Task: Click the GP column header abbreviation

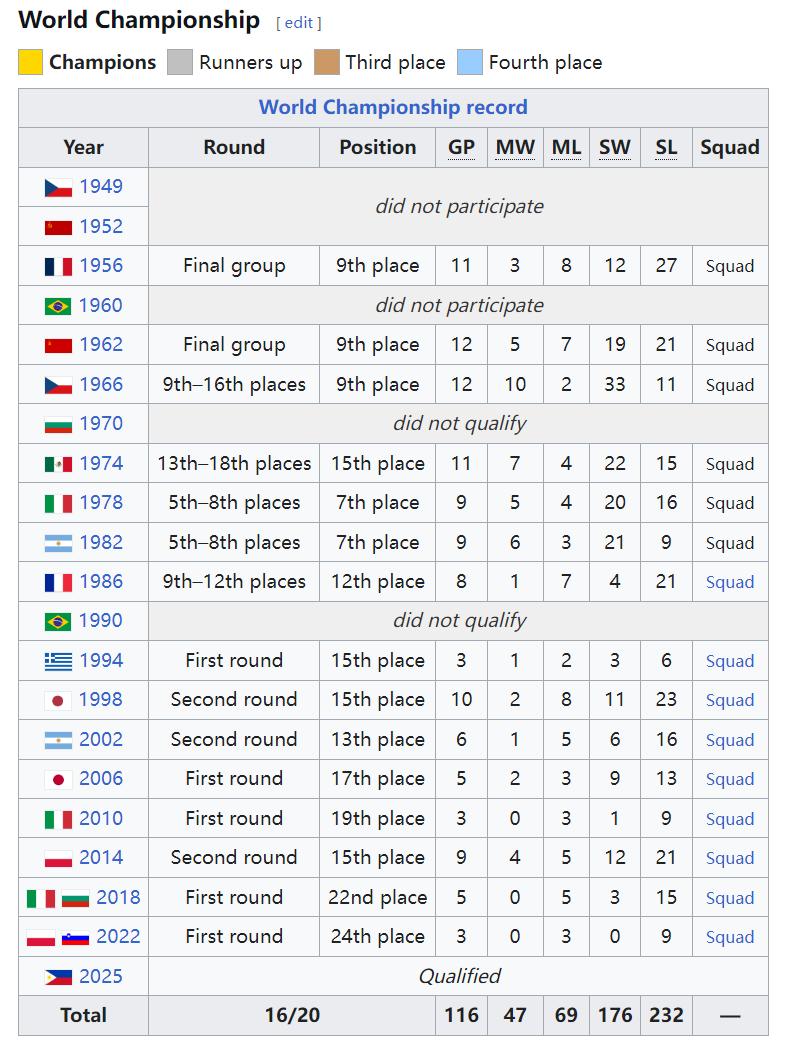Action: point(461,147)
